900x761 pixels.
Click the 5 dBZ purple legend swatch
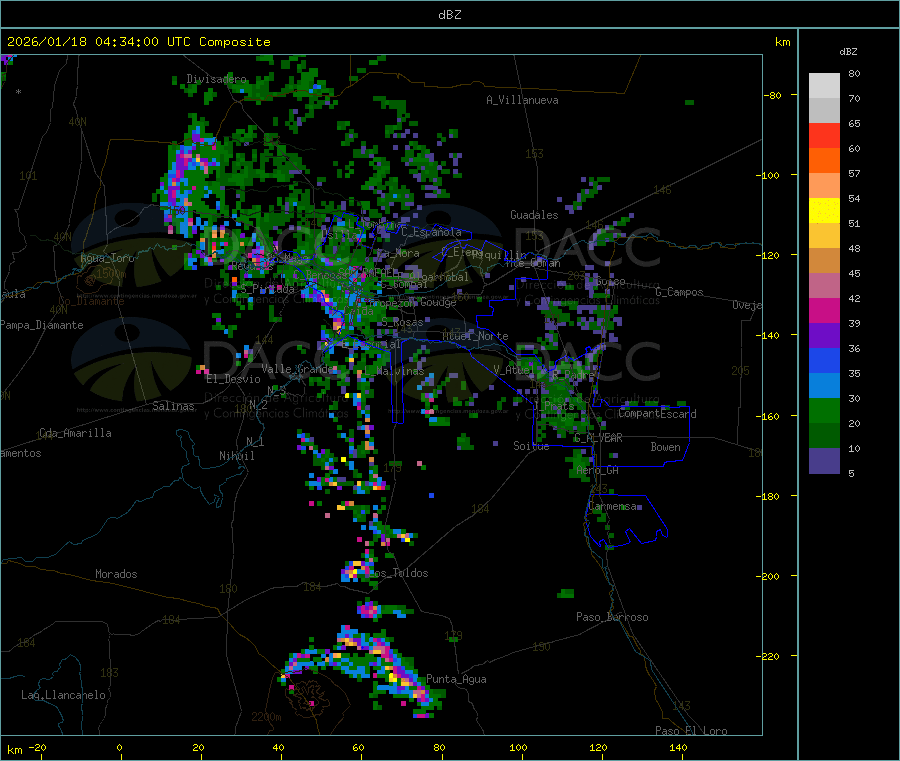(x=824, y=461)
